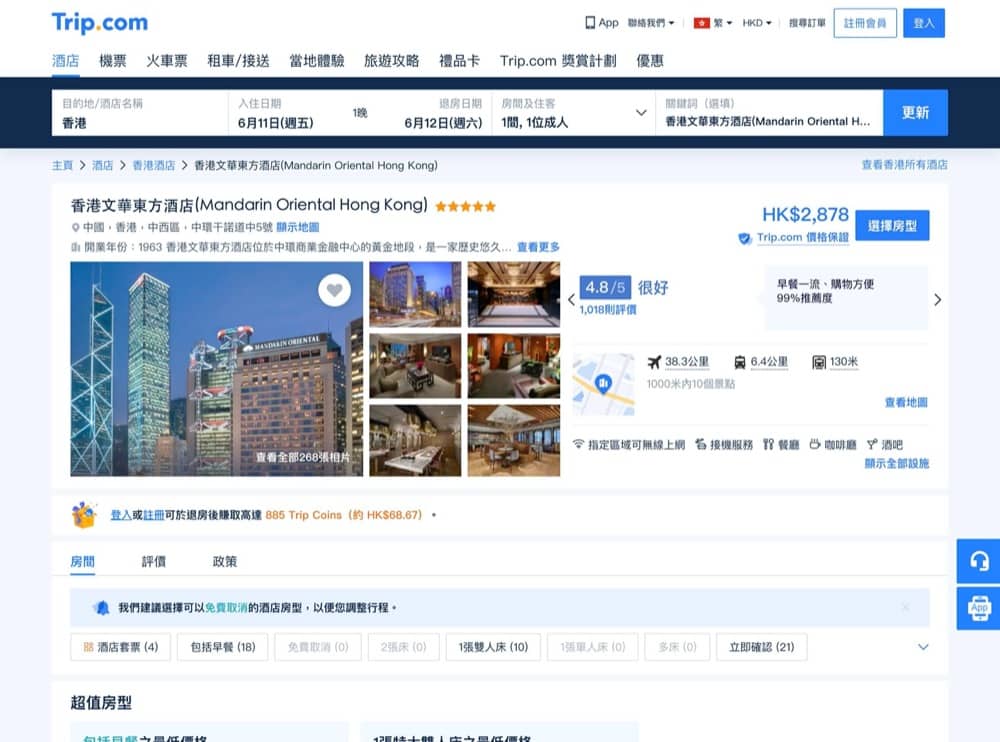Click the location pin icon by address
Viewport: 1000px width, 742px height.
pos(75,227)
